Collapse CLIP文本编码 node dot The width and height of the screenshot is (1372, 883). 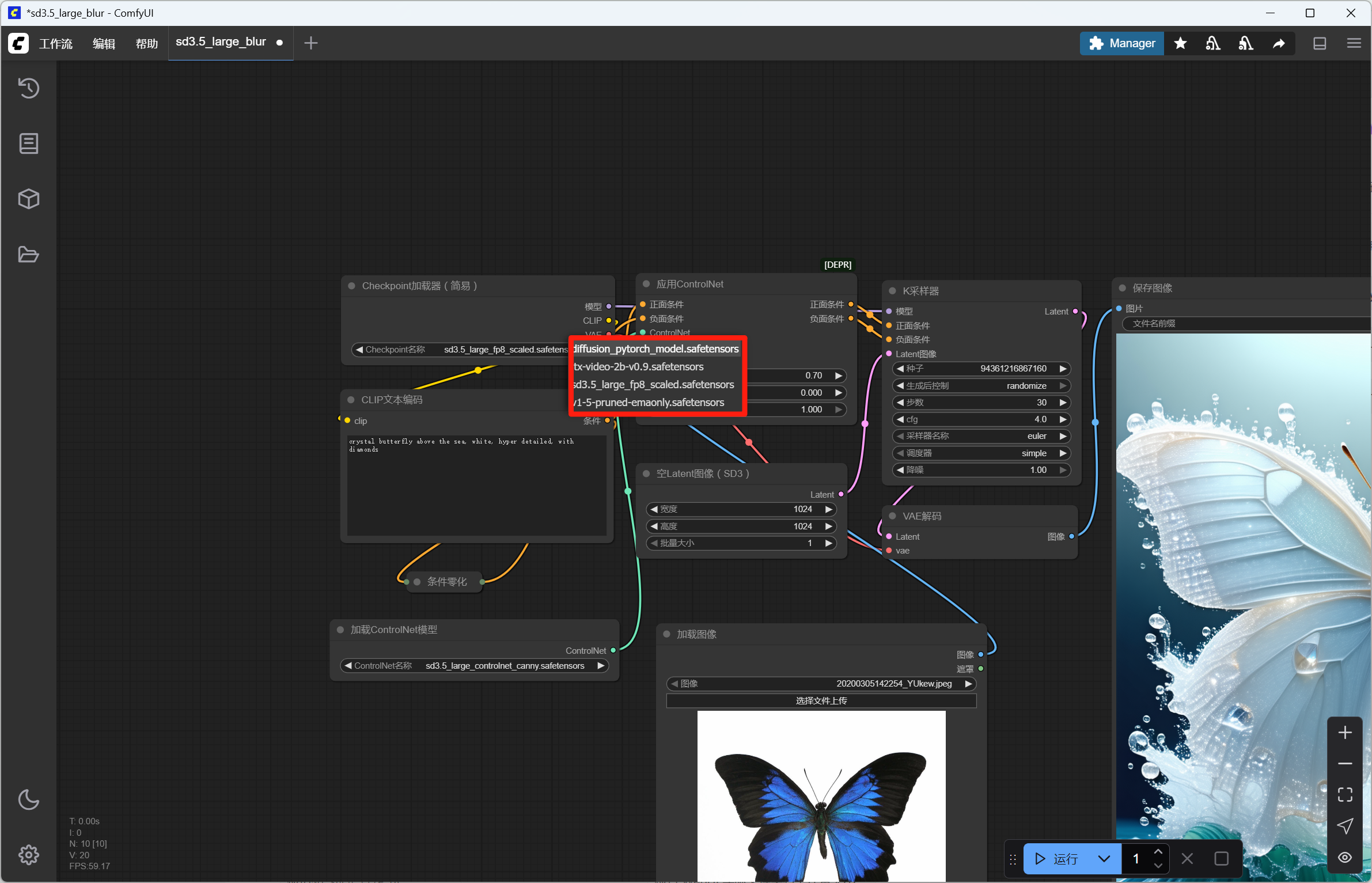point(351,400)
